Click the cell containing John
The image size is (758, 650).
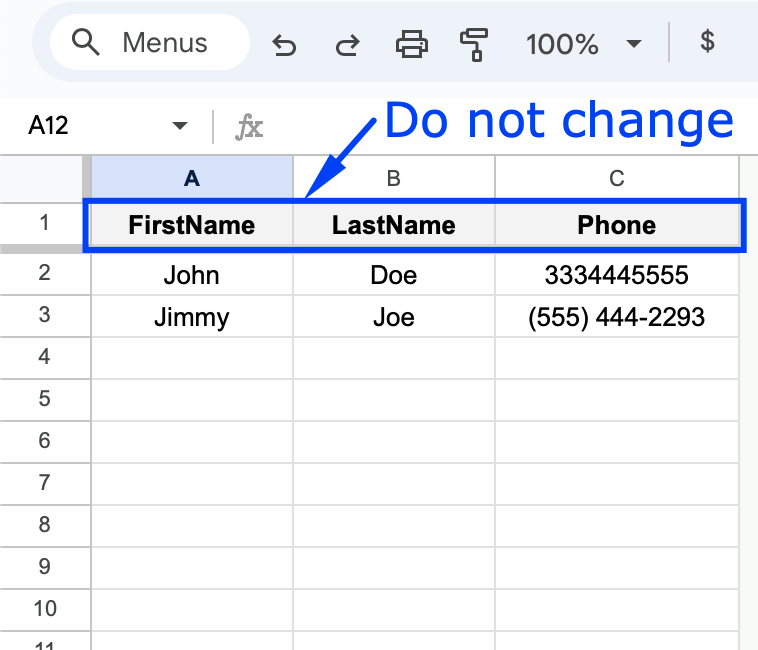point(192,274)
